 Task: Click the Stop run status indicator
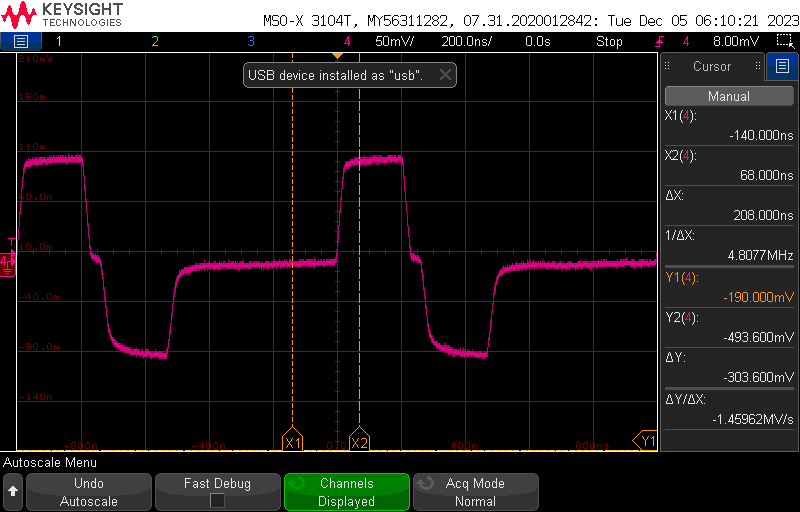pyautogui.click(x=609, y=42)
